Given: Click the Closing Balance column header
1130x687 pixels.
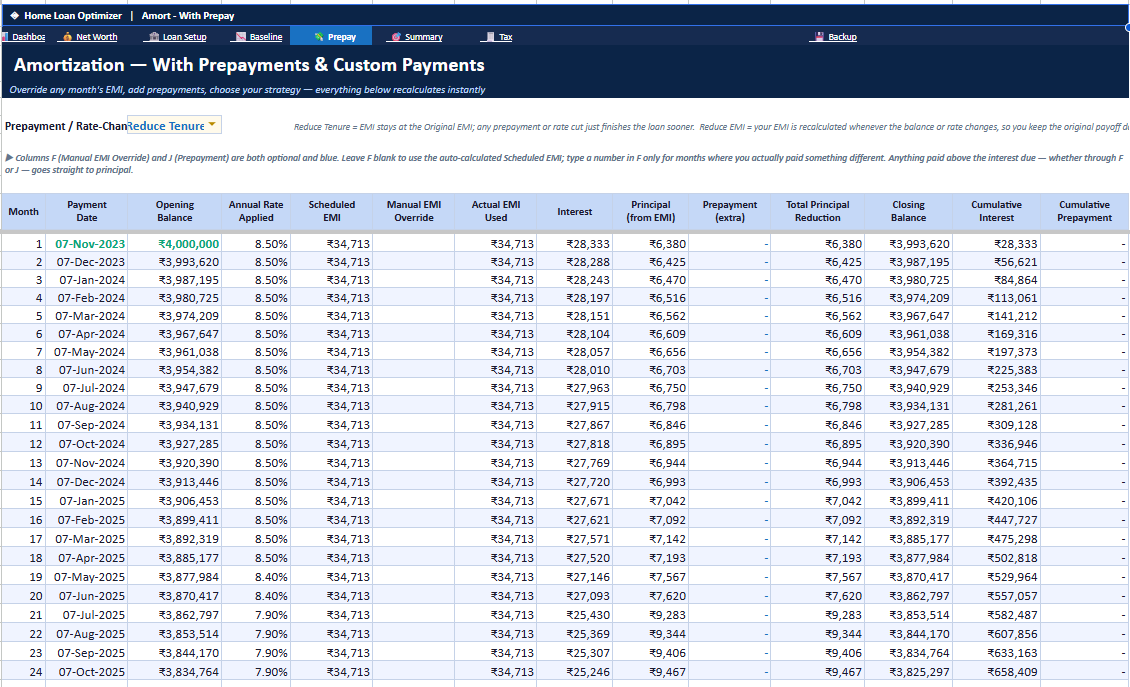Looking at the screenshot, I should 908,212.
